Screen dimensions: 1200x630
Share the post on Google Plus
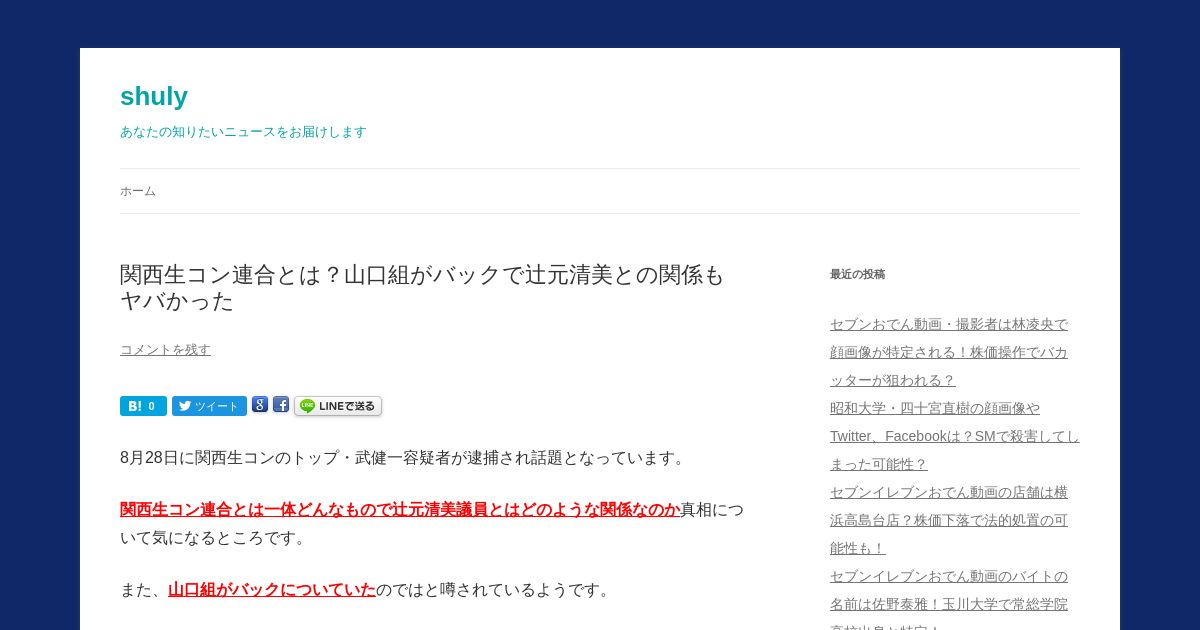tap(260, 405)
